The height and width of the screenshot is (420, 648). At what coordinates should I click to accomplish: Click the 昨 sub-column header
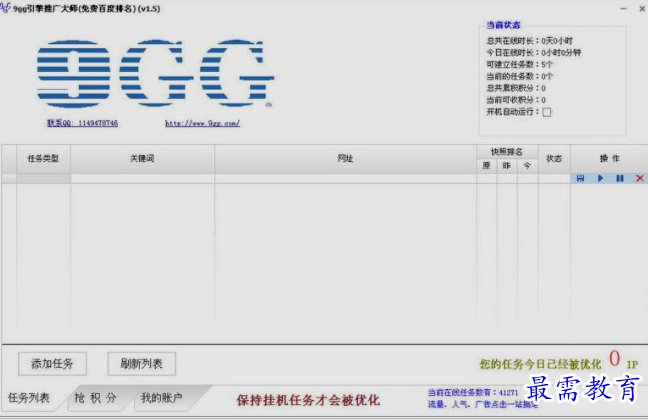(507, 166)
